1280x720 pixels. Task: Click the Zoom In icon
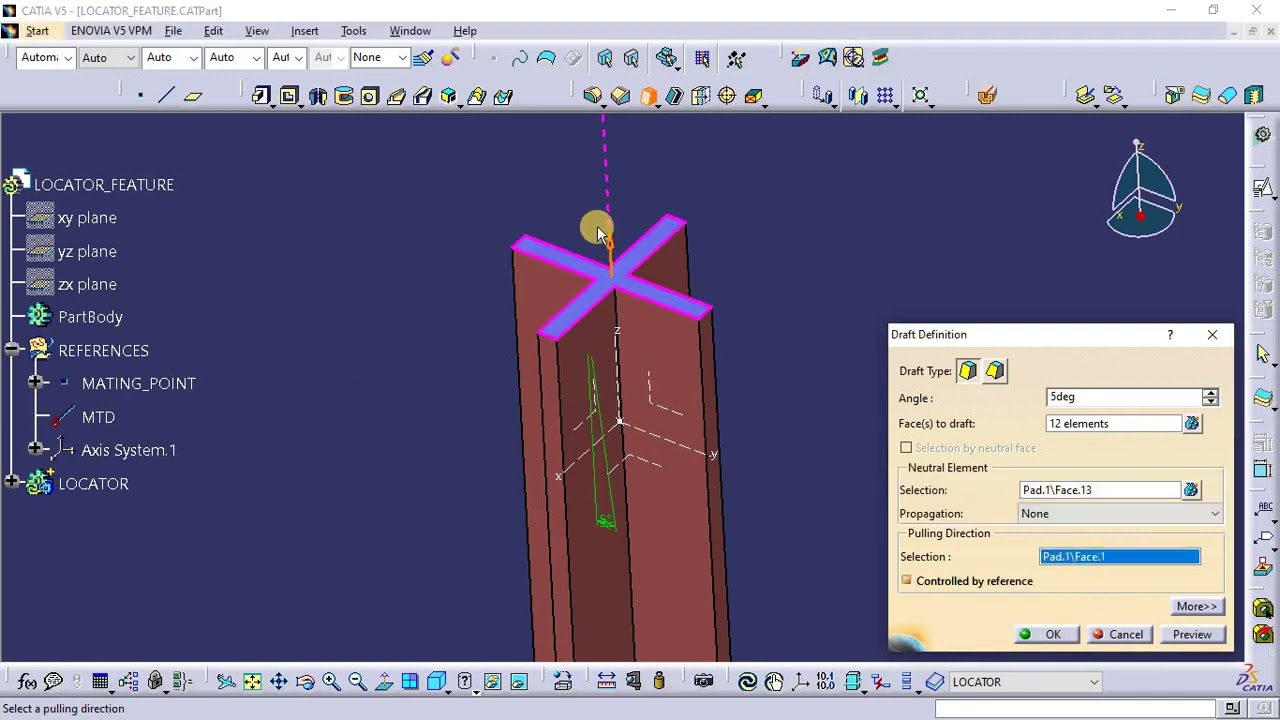pos(331,682)
